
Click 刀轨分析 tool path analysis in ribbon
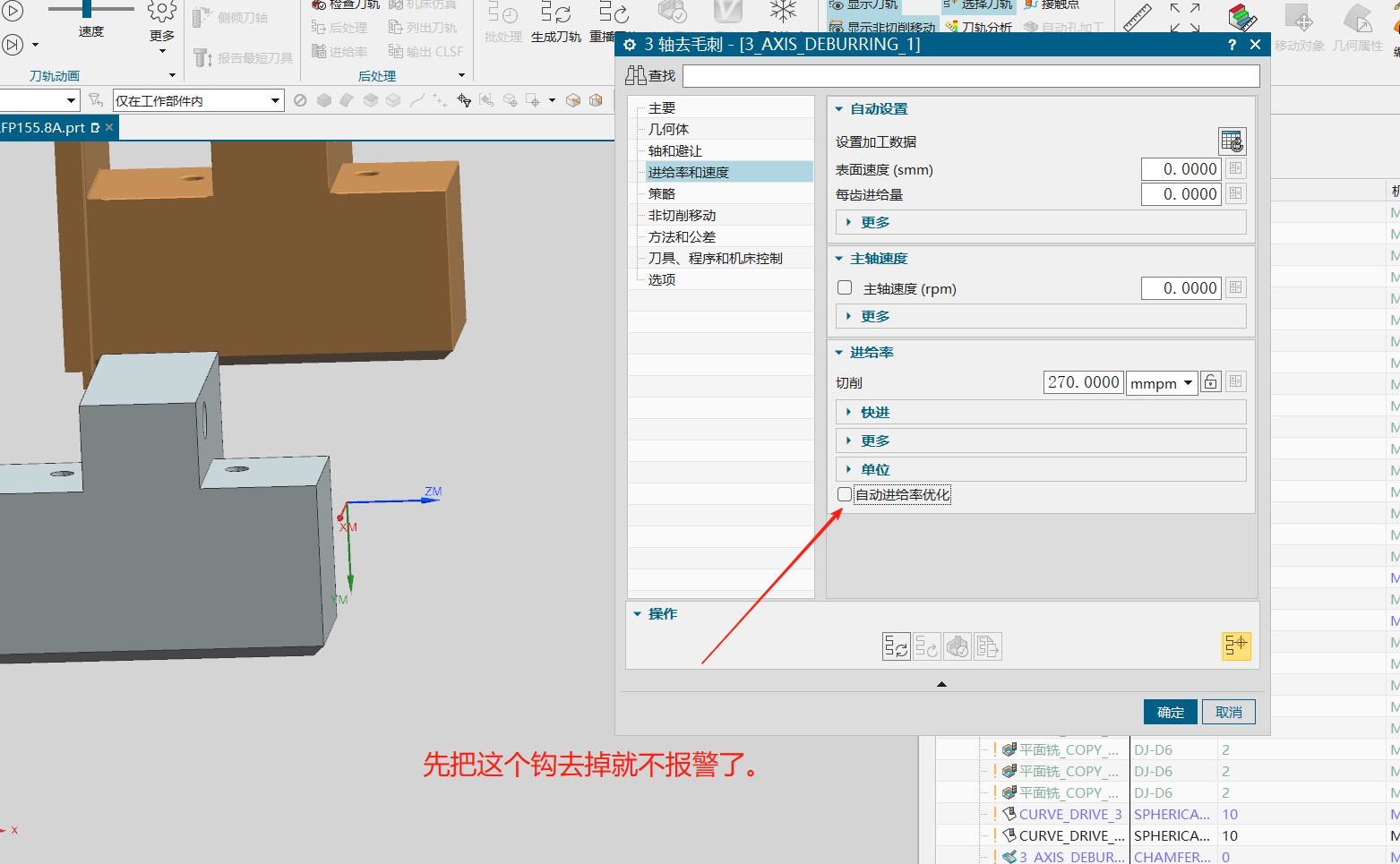coord(978,28)
